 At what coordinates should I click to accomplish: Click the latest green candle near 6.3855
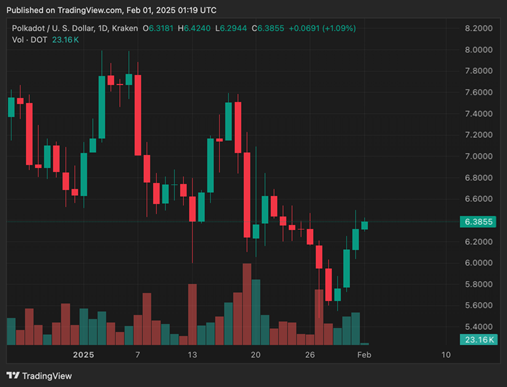(365, 225)
